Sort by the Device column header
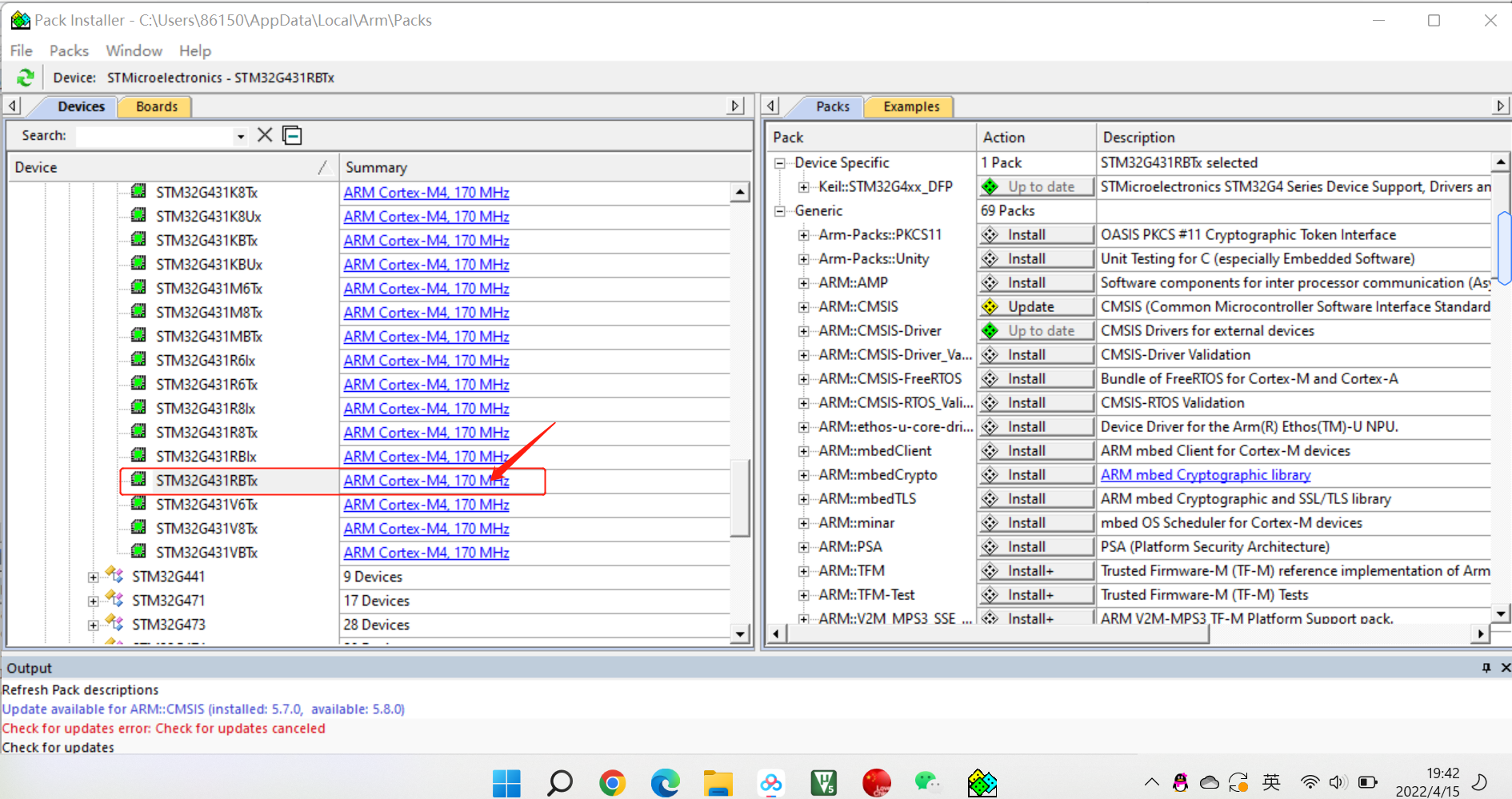 click(x=172, y=167)
